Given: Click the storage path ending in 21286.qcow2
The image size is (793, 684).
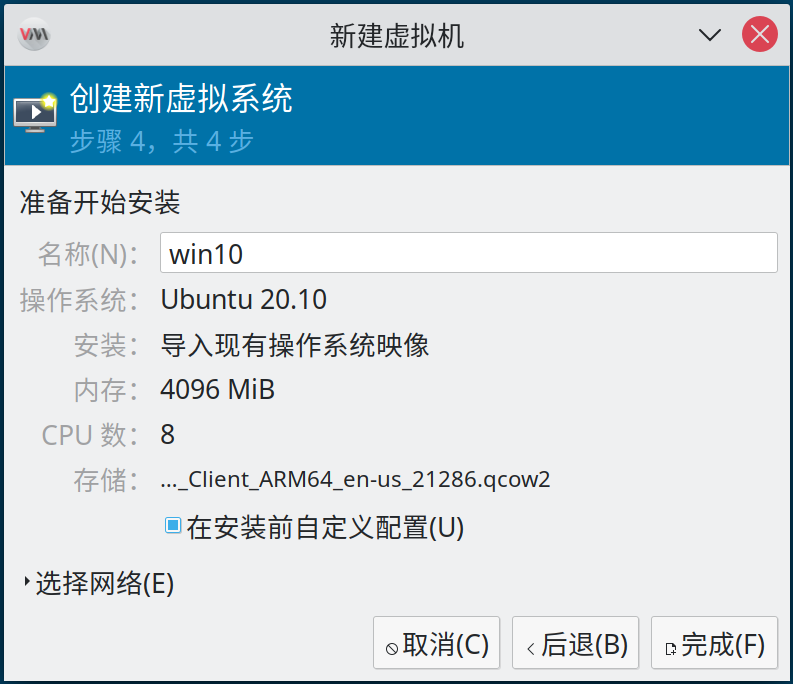Looking at the screenshot, I should pyautogui.click(x=355, y=479).
